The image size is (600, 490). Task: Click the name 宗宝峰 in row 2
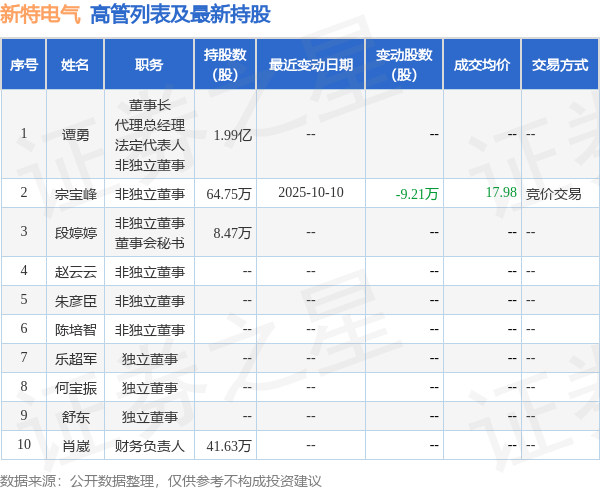coord(75,194)
